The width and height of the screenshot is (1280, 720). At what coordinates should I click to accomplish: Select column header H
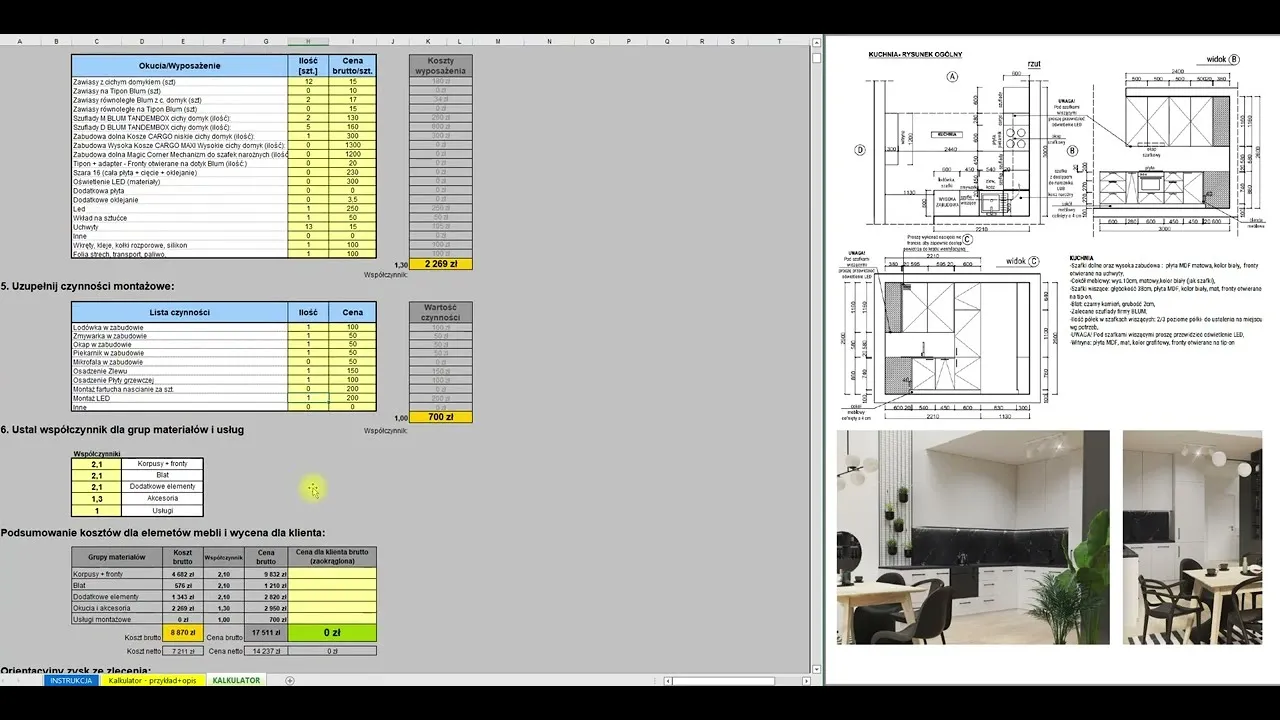click(308, 41)
